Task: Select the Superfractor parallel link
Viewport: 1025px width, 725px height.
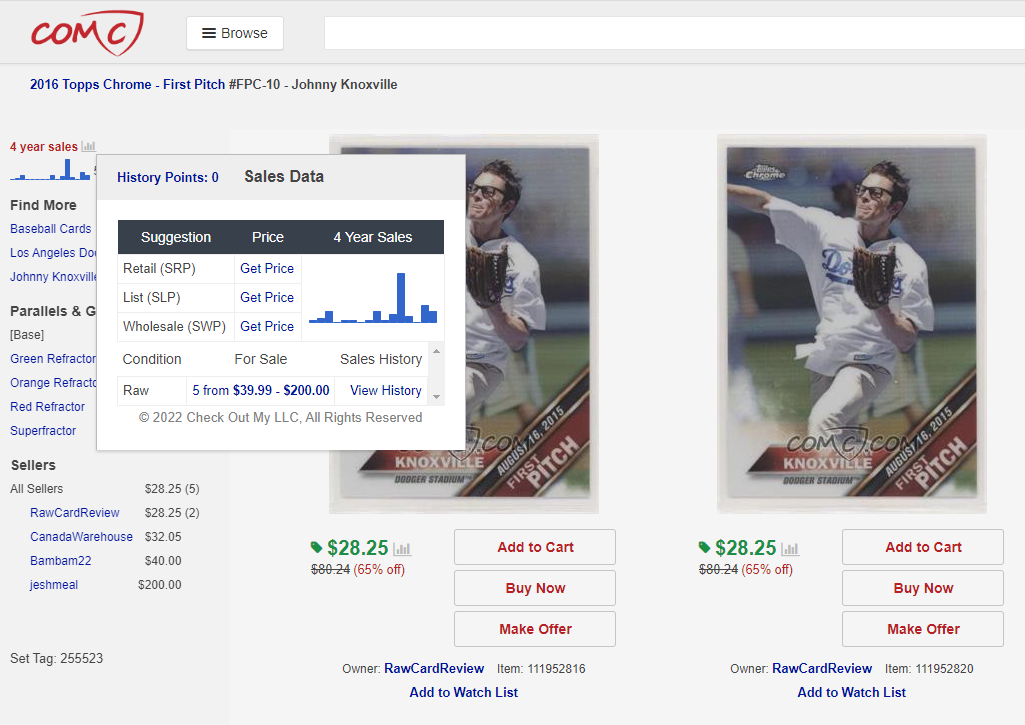Action: pyautogui.click(x=43, y=431)
